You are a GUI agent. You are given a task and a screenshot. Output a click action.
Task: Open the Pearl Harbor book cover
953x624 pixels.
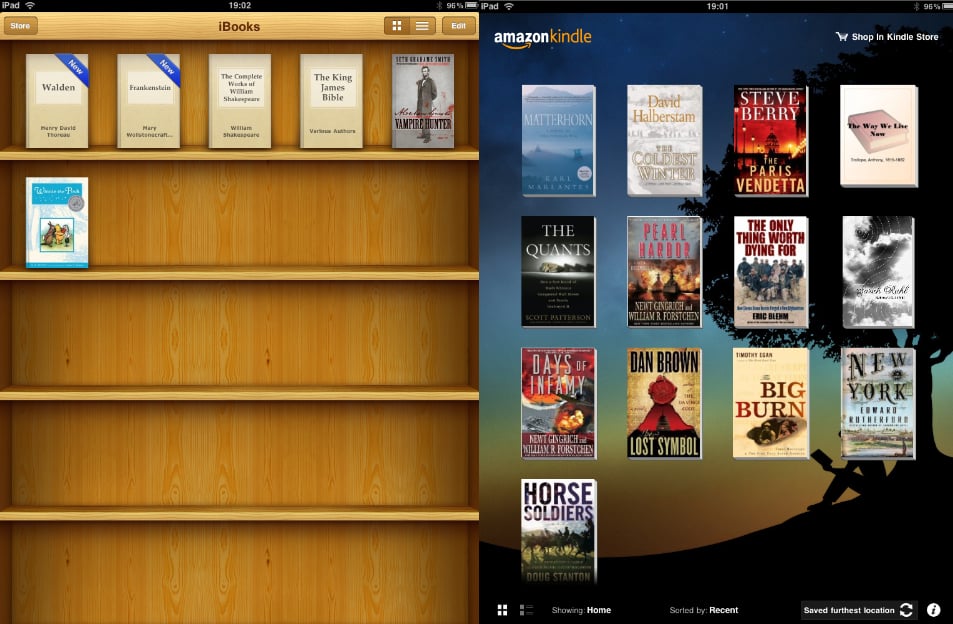coord(664,272)
